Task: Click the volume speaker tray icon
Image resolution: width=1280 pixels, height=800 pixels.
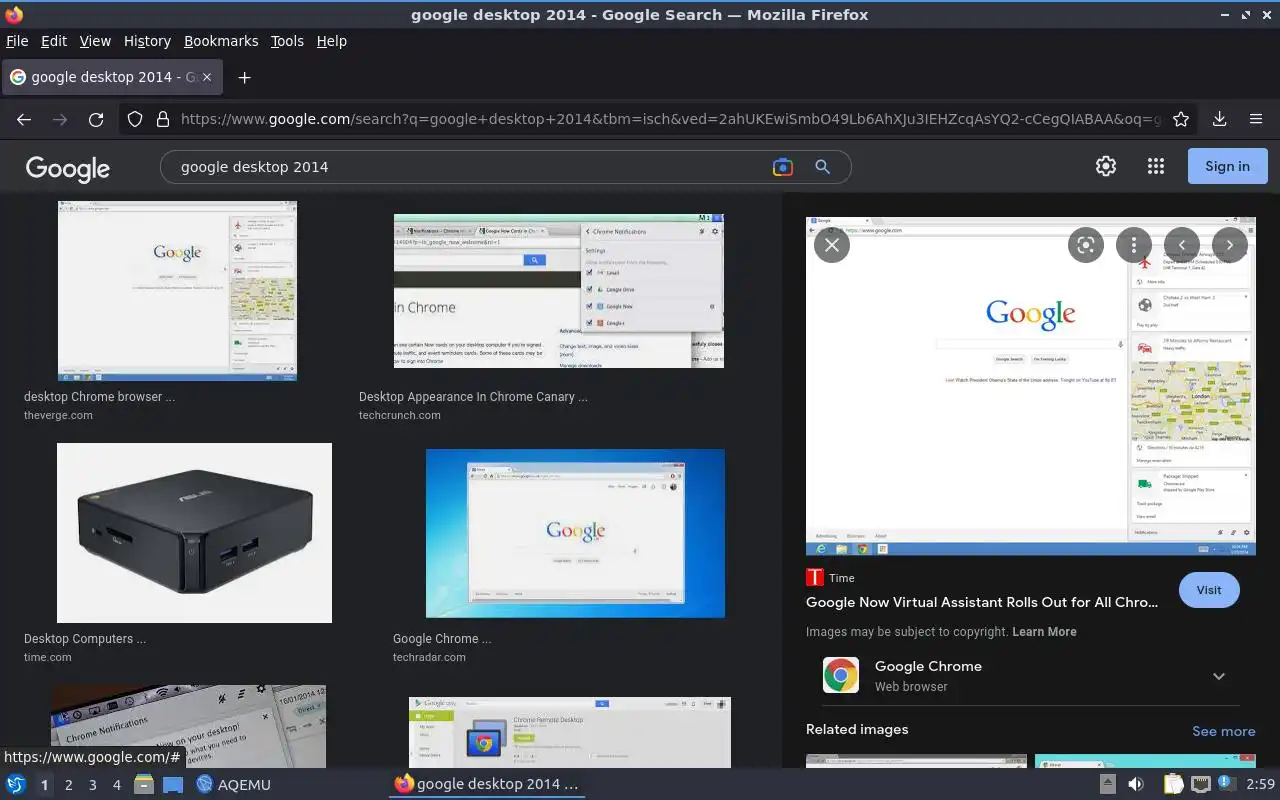Action: click(x=1136, y=784)
